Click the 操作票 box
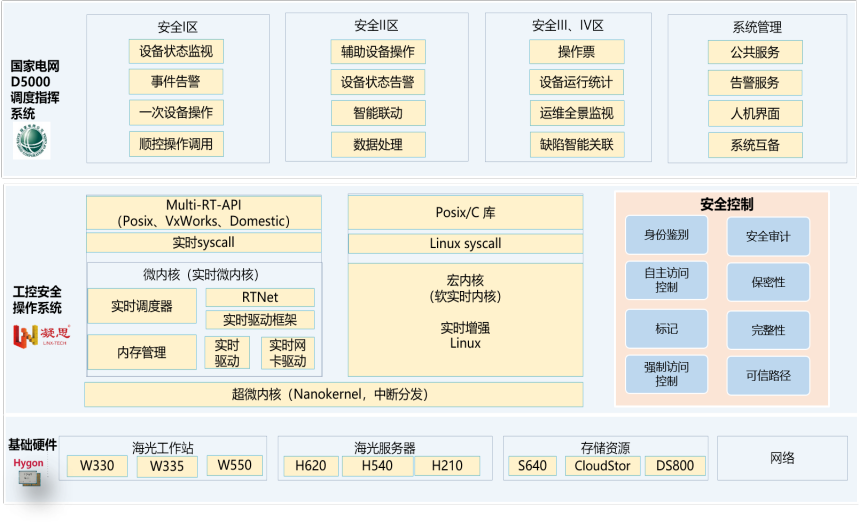Screen dimensions: 859x523 click(576, 52)
